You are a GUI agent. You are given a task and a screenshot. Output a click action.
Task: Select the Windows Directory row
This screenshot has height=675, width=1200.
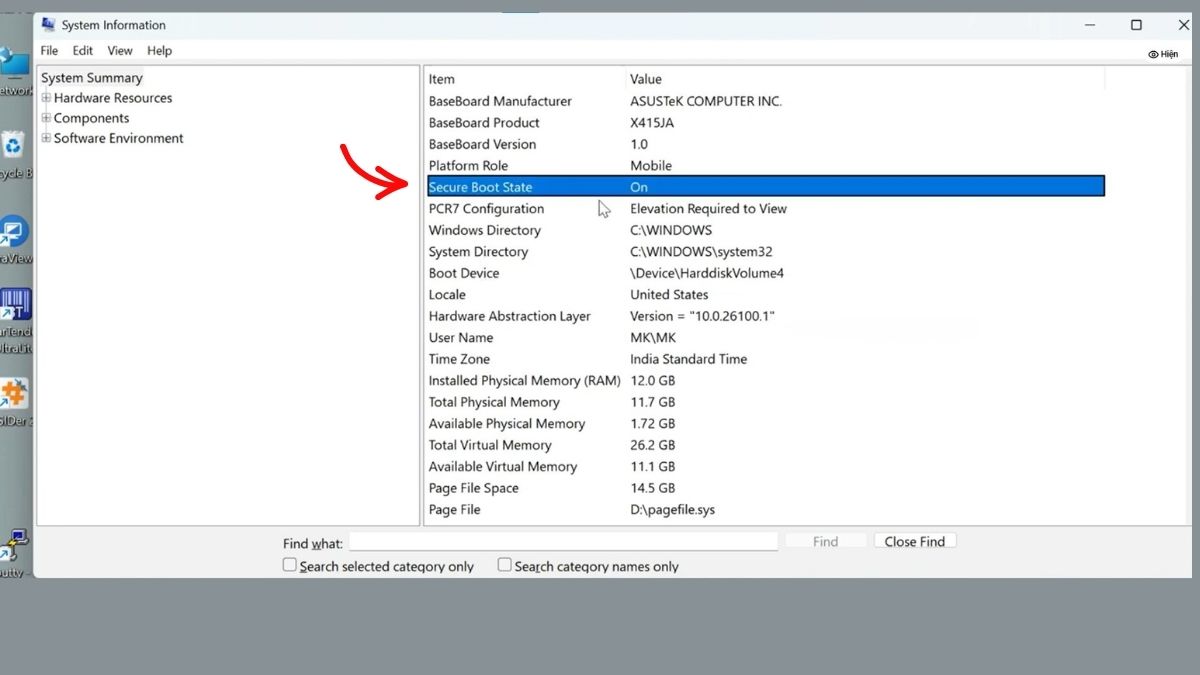tap(765, 230)
